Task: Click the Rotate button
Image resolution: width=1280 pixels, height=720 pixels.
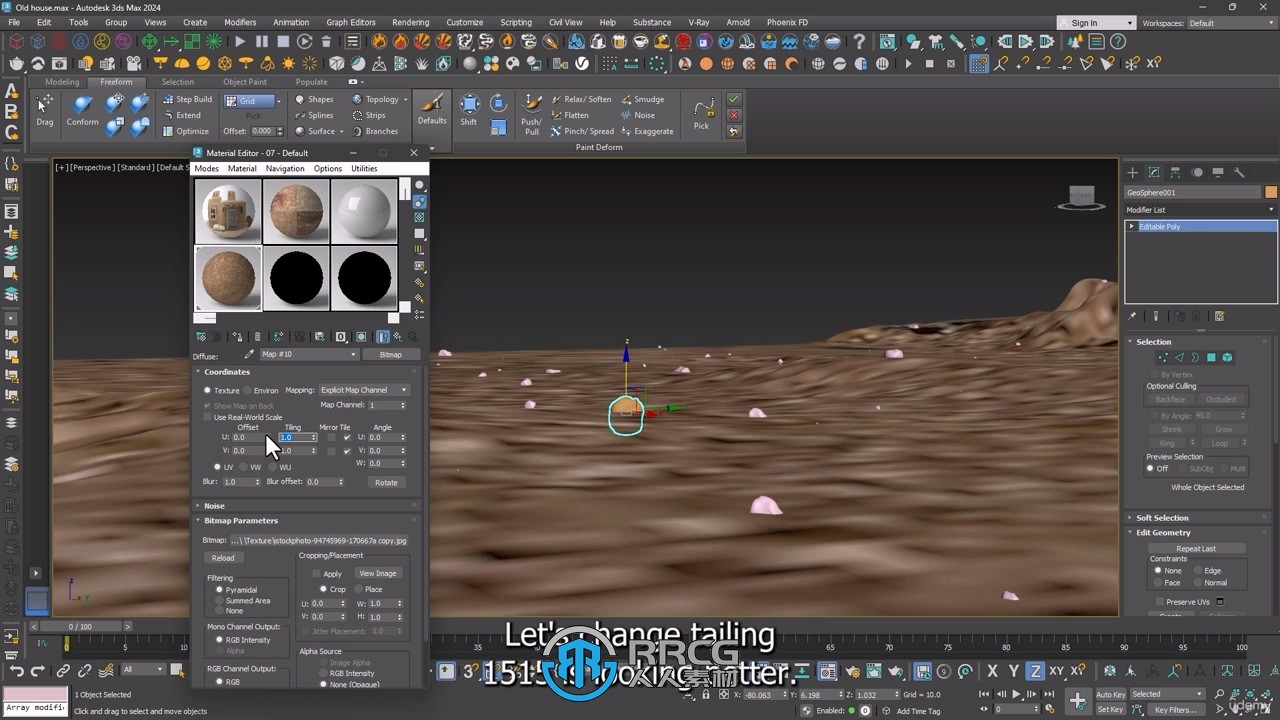Action: (386, 482)
